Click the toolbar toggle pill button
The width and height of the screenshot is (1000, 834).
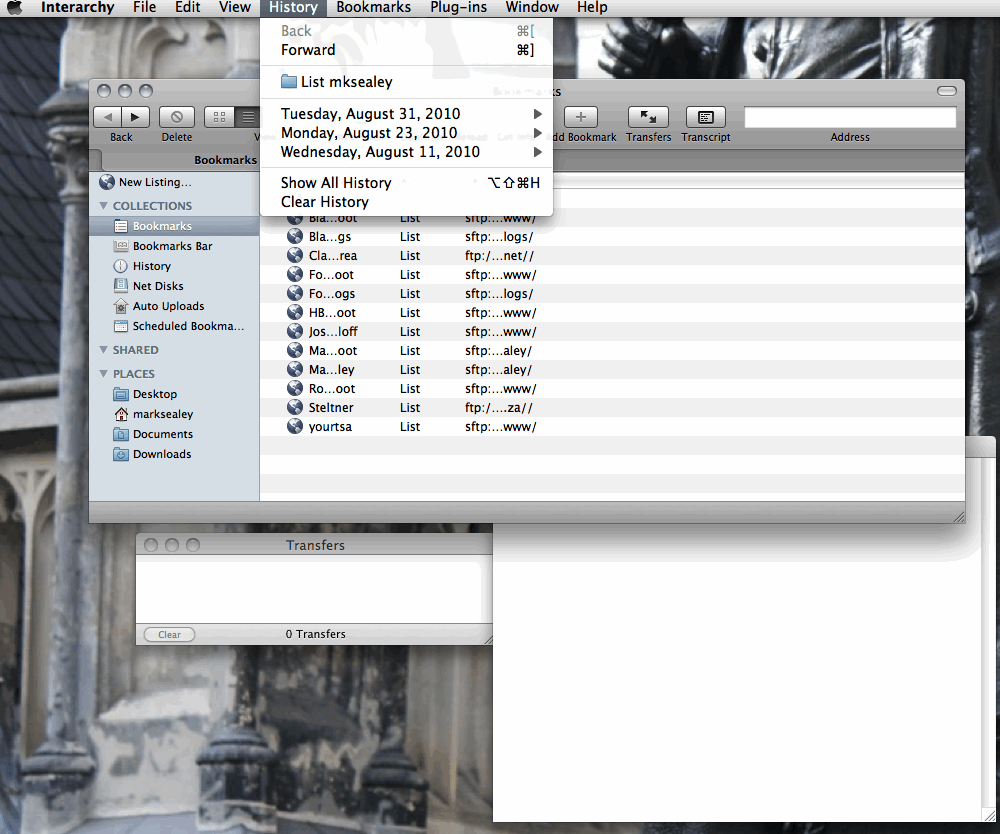946,91
